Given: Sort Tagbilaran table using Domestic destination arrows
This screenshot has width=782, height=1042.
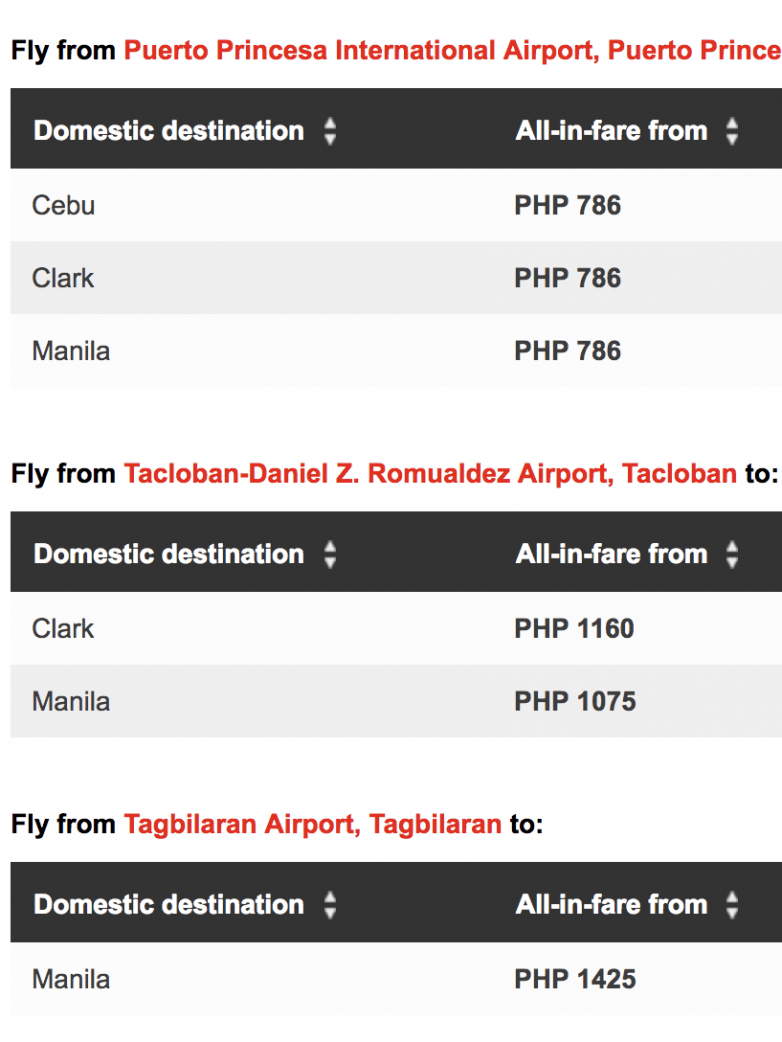Looking at the screenshot, I should (330, 905).
